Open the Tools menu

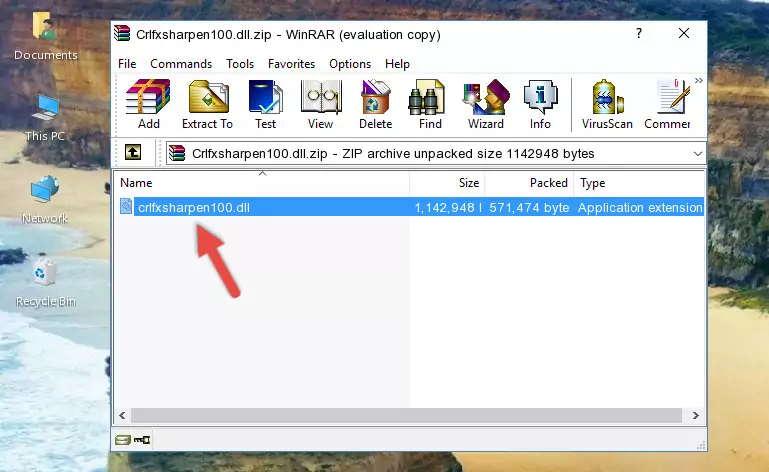tap(240, 64)
